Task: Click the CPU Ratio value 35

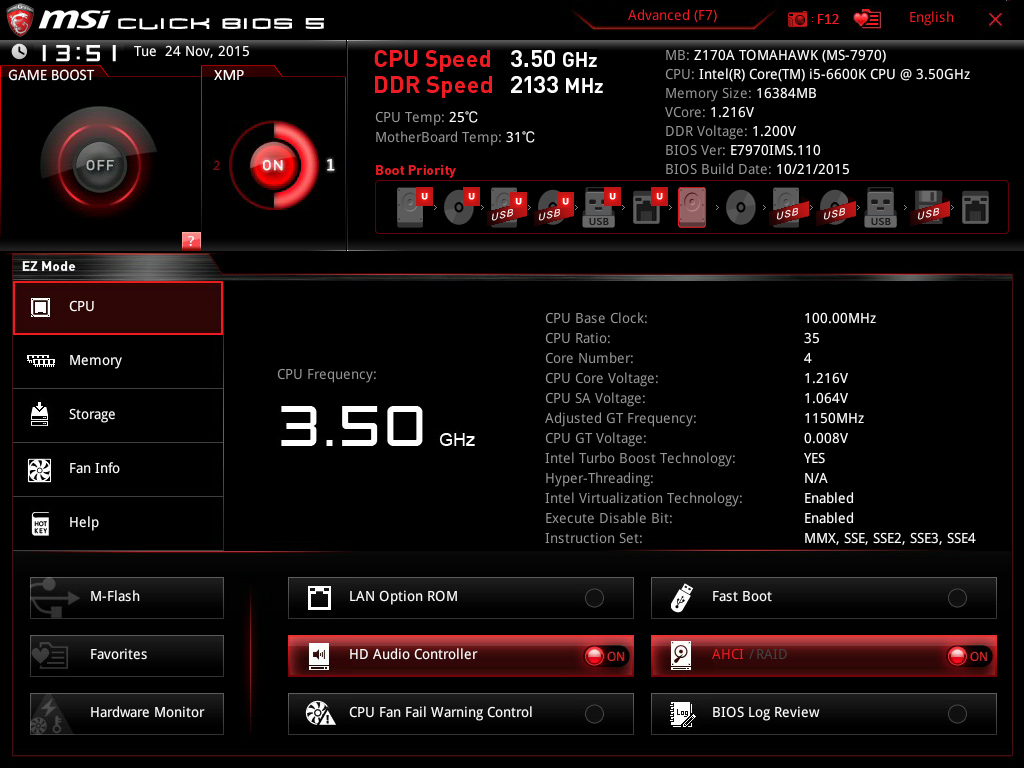Action: [811, 338]
